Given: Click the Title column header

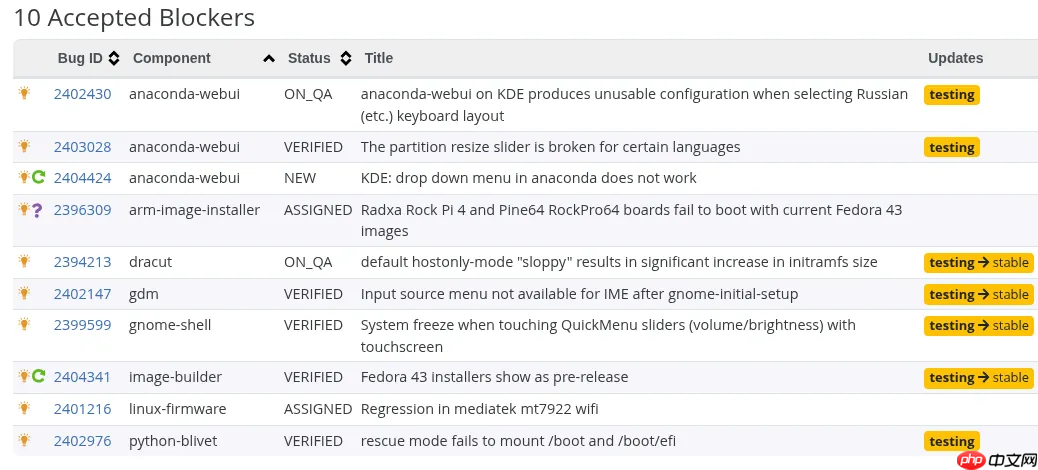Looking at the screenshot, I should [379, 58].
